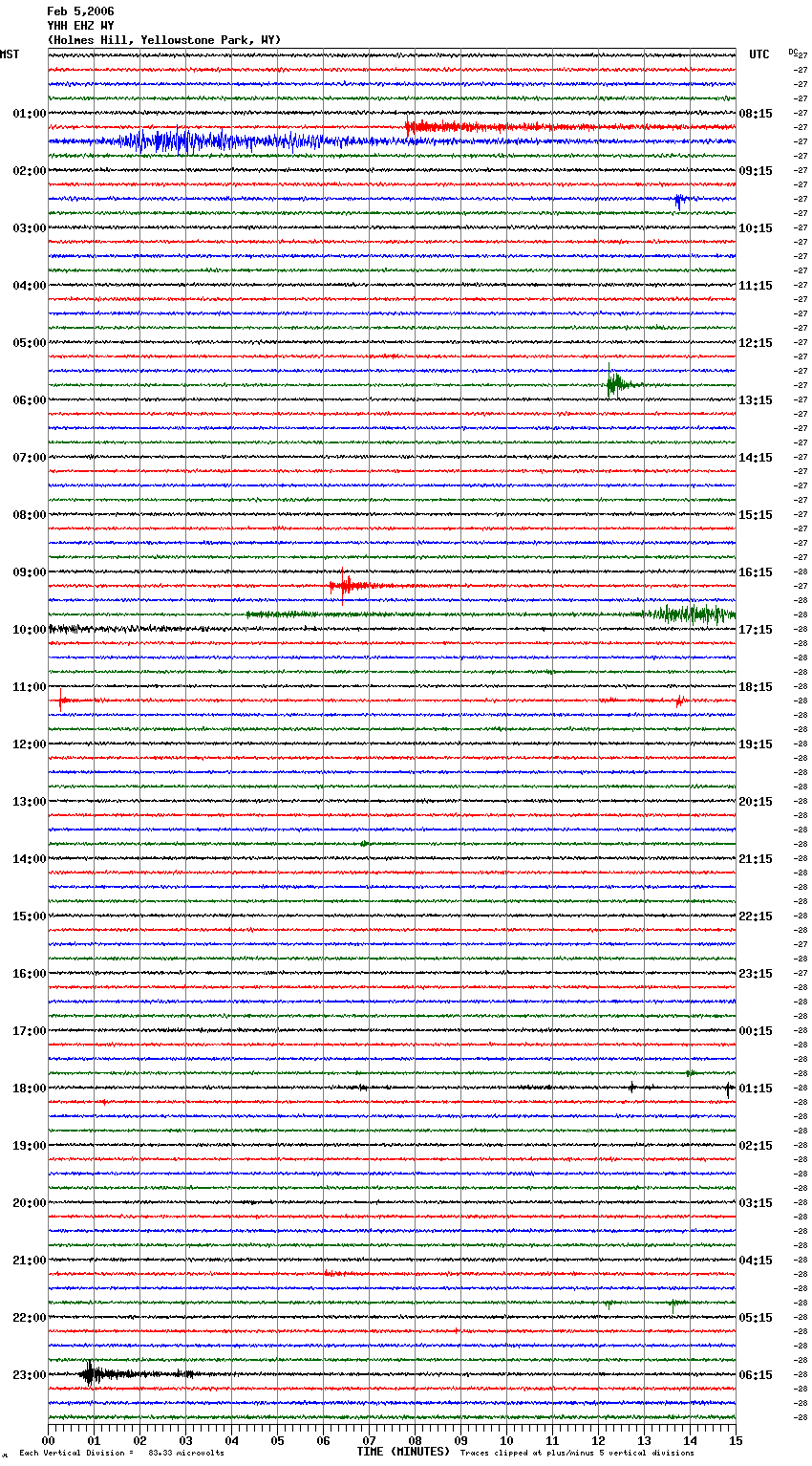Image resolution: width=812 pixels, height=1466 pixels.
Task: Click the '04:15' UTC time label
Action: coord(756,1261)
